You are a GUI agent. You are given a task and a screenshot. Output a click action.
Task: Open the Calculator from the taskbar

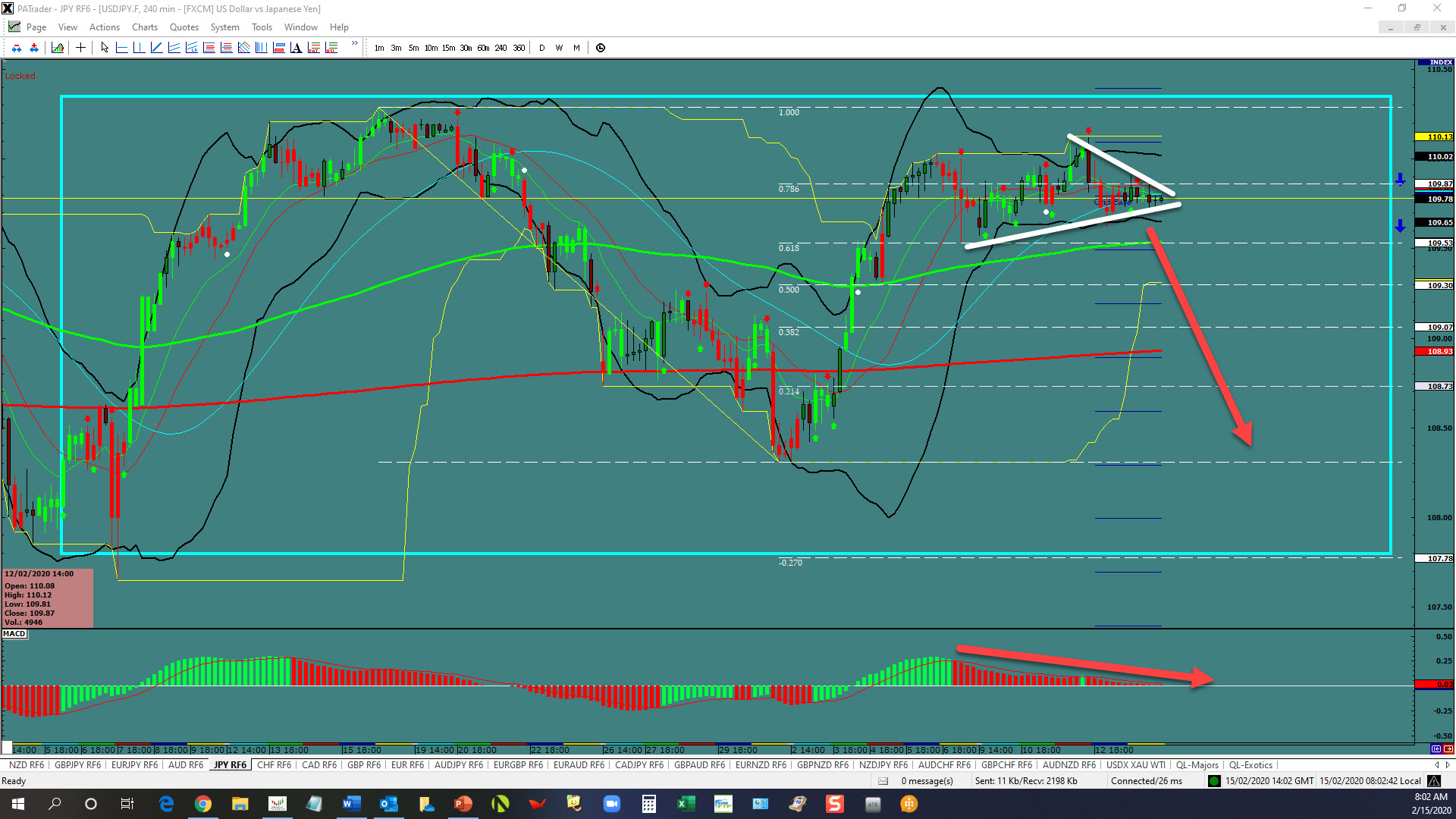tap(648, 804)
